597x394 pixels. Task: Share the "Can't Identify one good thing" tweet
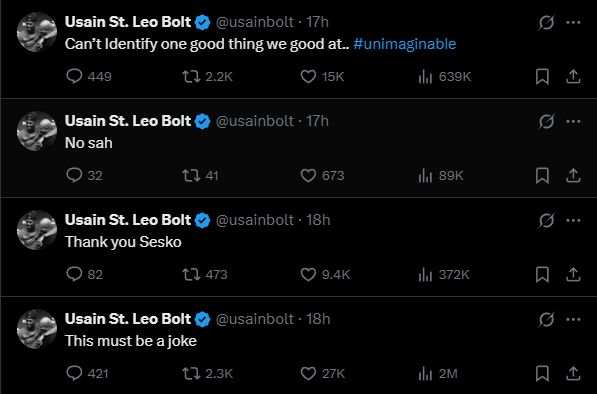point(573,77)
